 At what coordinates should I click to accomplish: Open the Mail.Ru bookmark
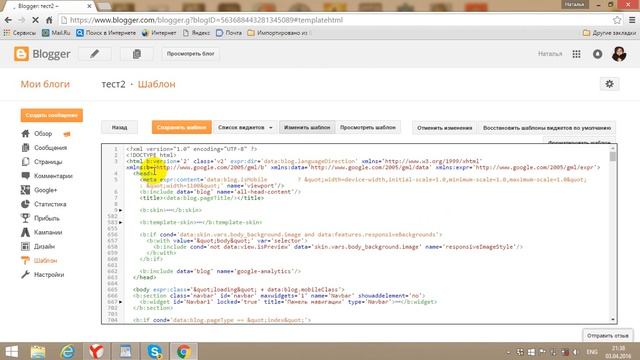point(56,33)
